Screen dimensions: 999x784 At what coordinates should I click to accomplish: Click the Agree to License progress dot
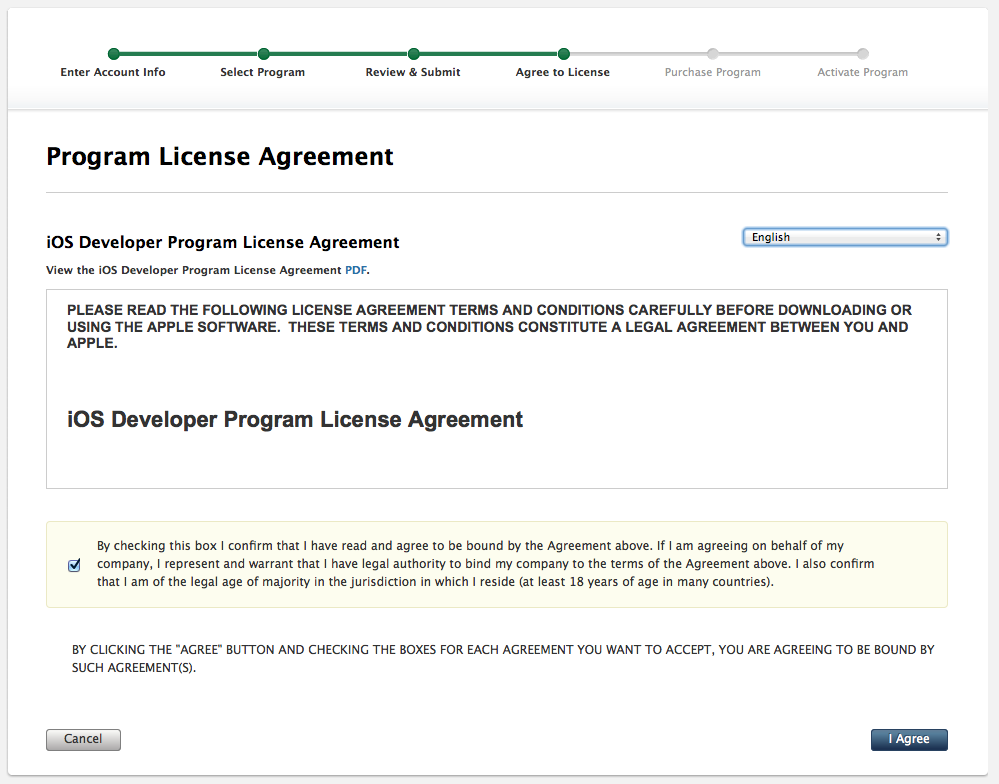point(564,53)
